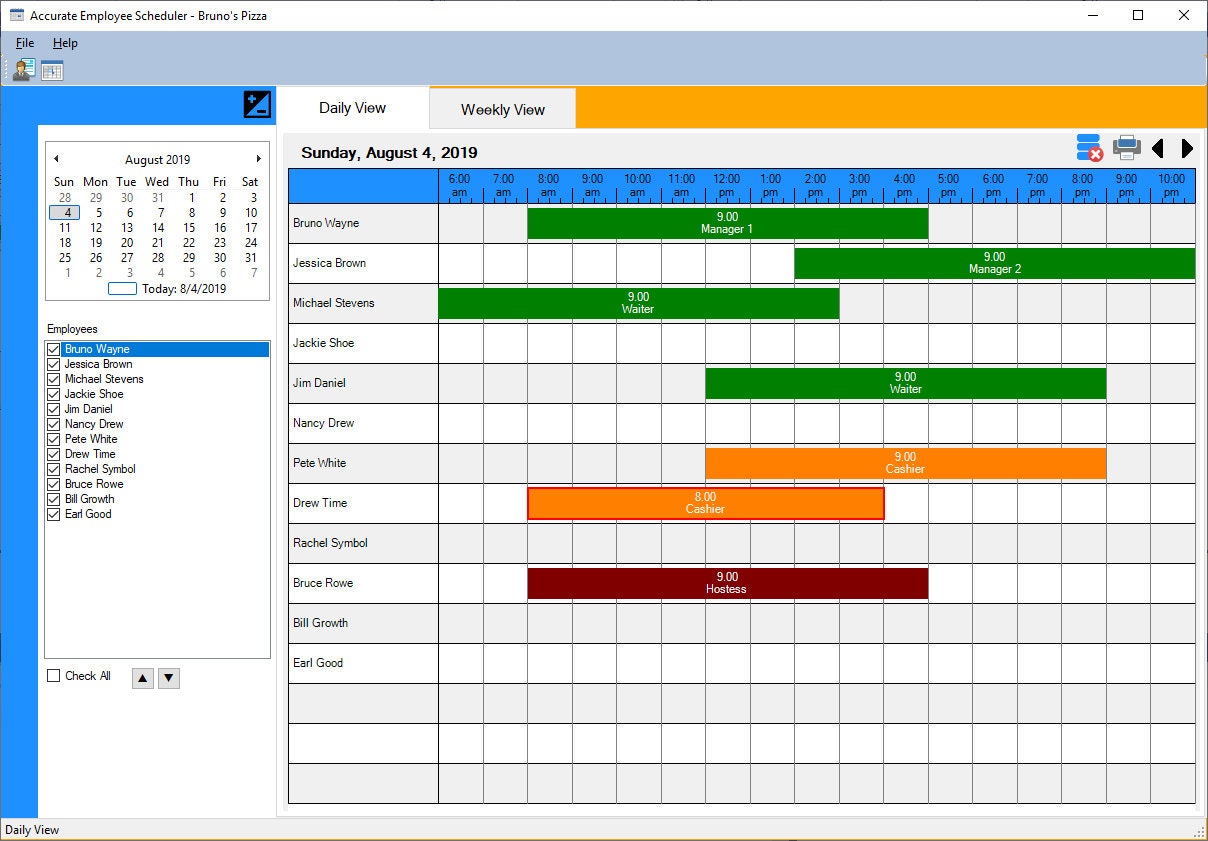Uncheck Earl Good's visibility checkbox
This screenshot has width=1208, height=841.
53,514
